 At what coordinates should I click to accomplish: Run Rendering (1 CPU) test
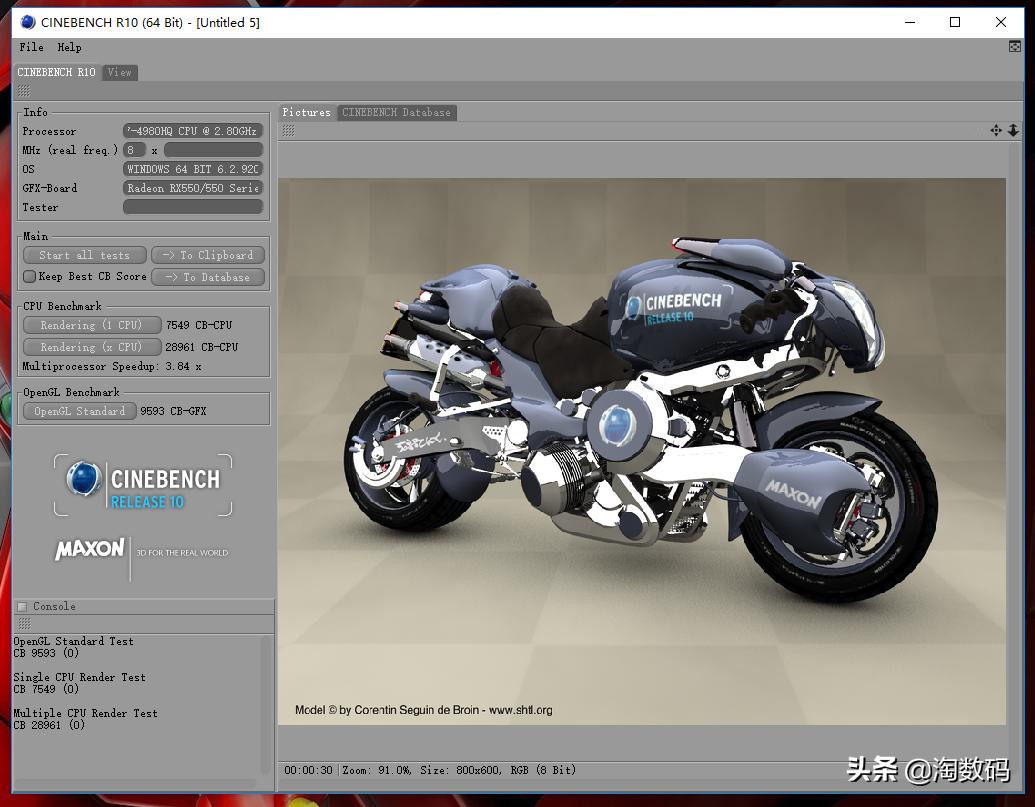pyautogui.click(x=92, y=325)
